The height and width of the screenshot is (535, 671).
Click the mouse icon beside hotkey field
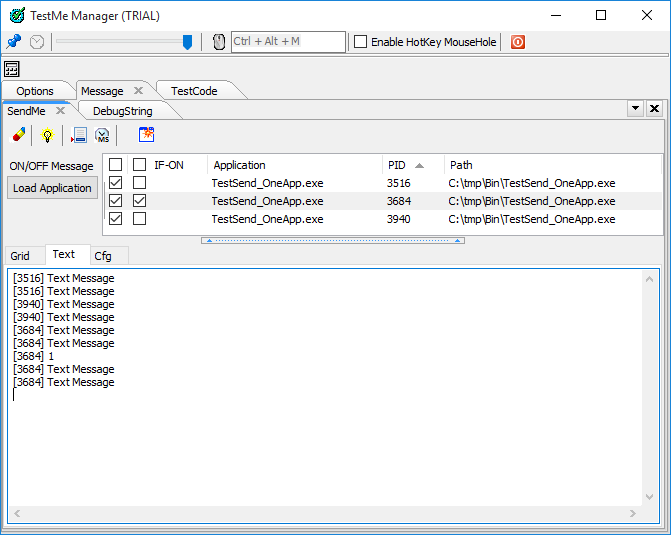pos(219,42)
